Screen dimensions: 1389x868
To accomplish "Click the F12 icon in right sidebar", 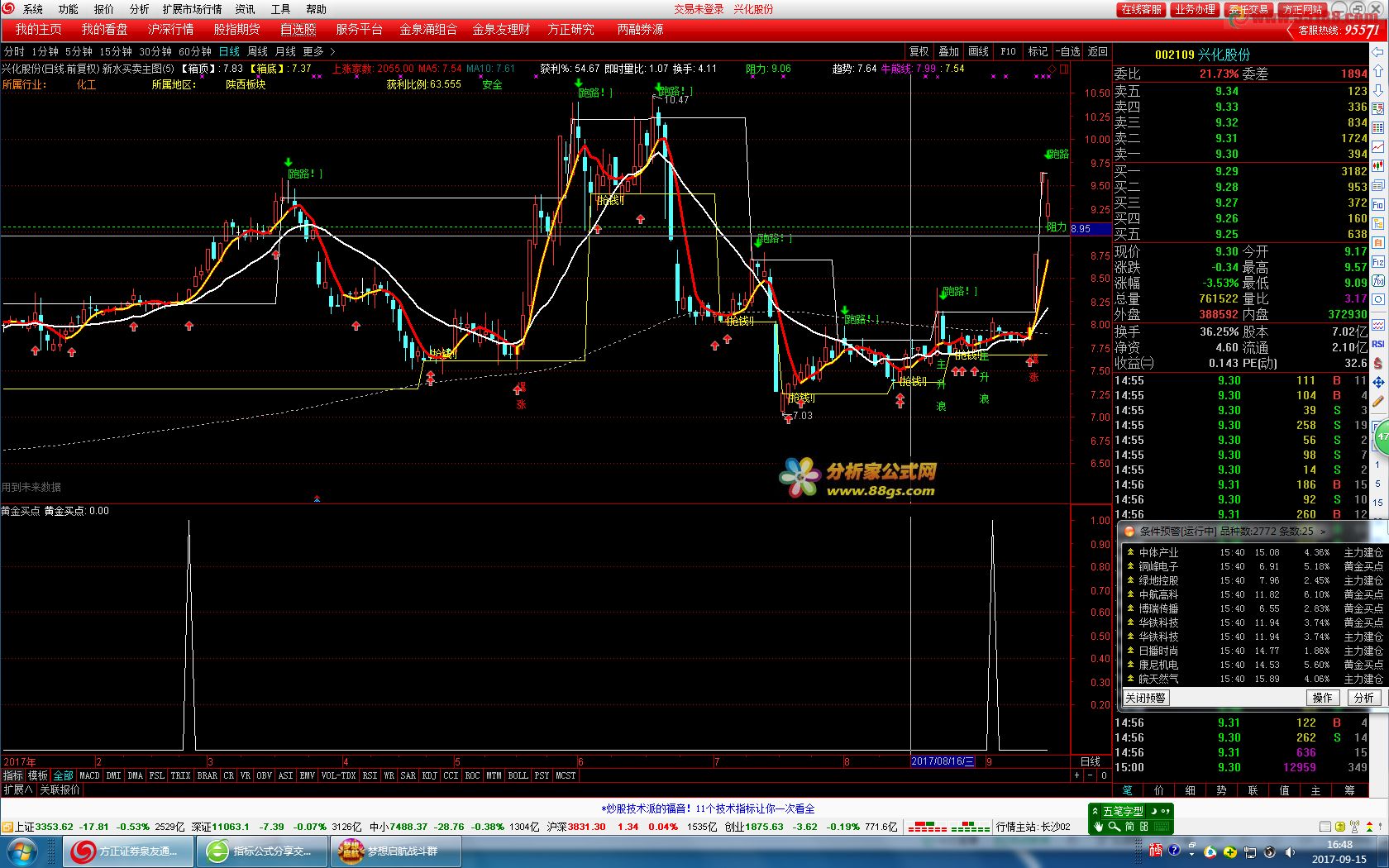I will click(1378, 261).
